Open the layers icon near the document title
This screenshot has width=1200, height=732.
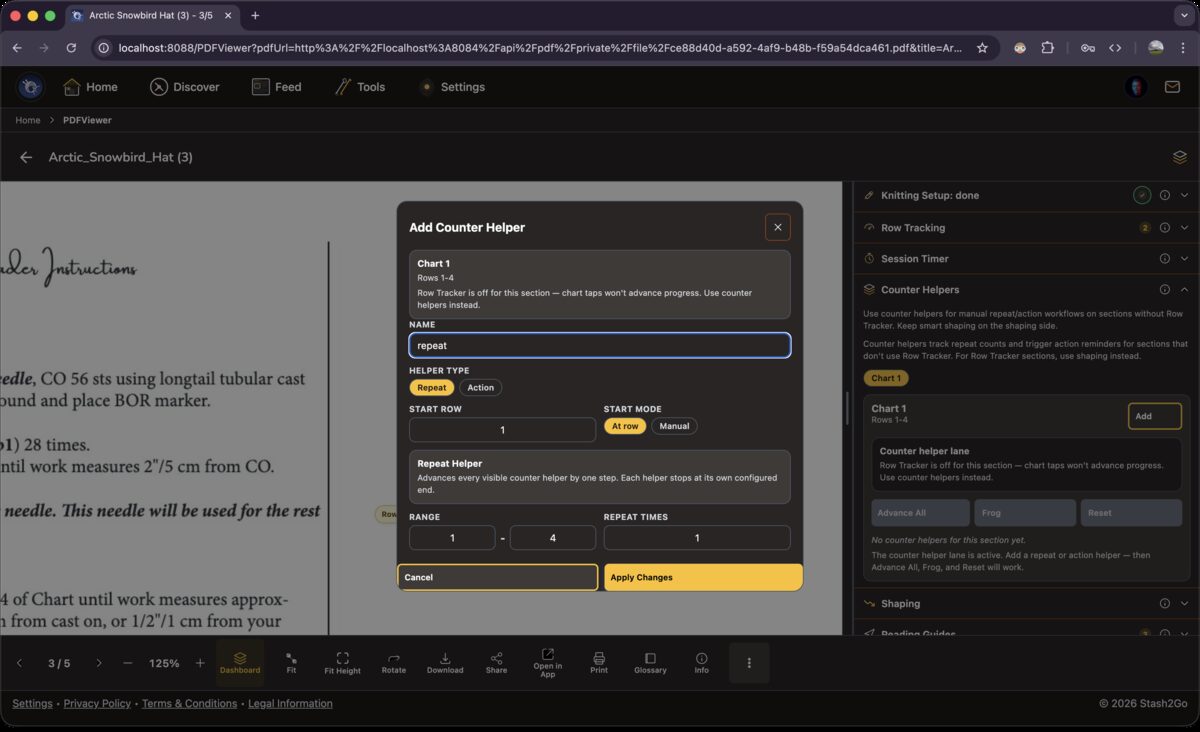pos(1179,157)
